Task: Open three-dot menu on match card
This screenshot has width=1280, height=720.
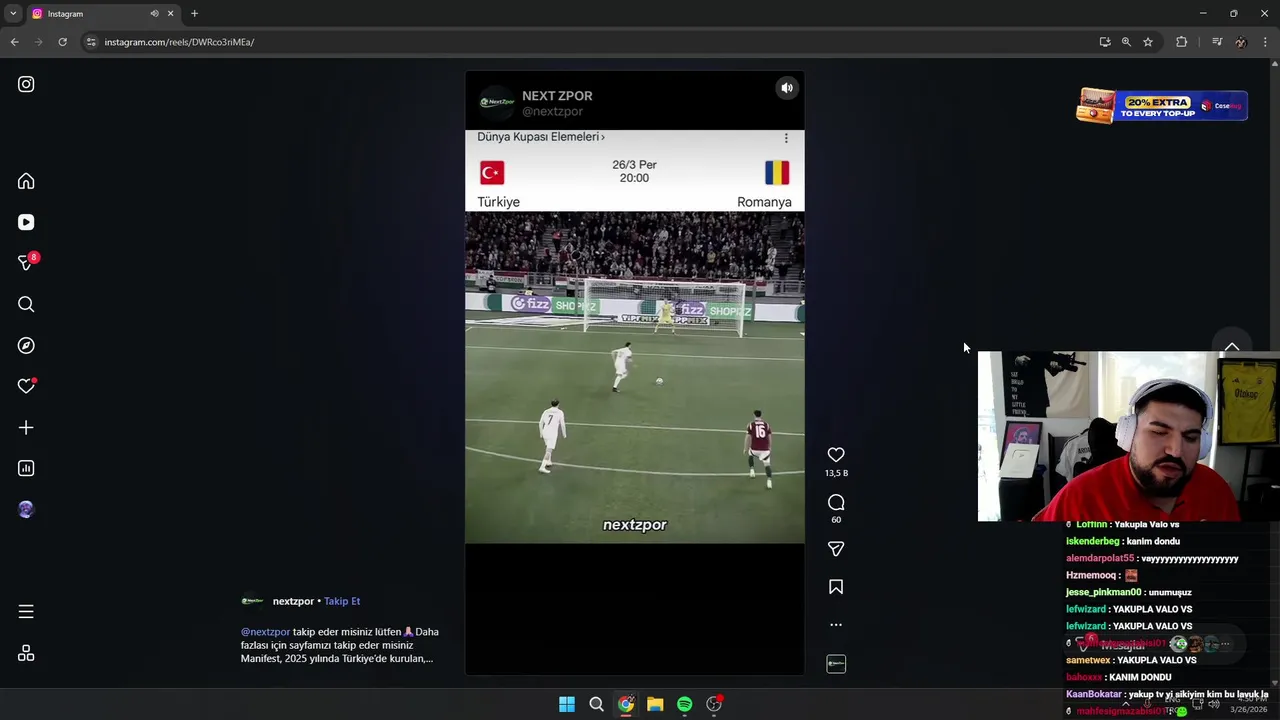Action: coord(786,138)
